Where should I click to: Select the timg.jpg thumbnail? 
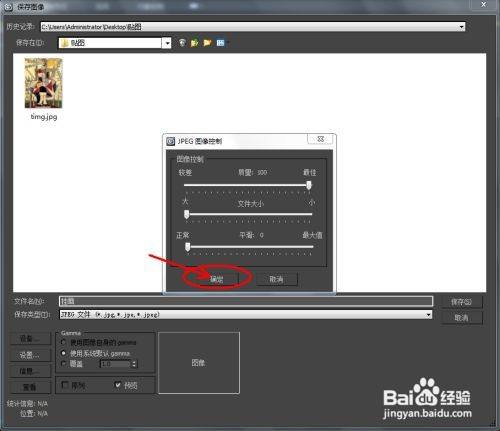point(44,83)
